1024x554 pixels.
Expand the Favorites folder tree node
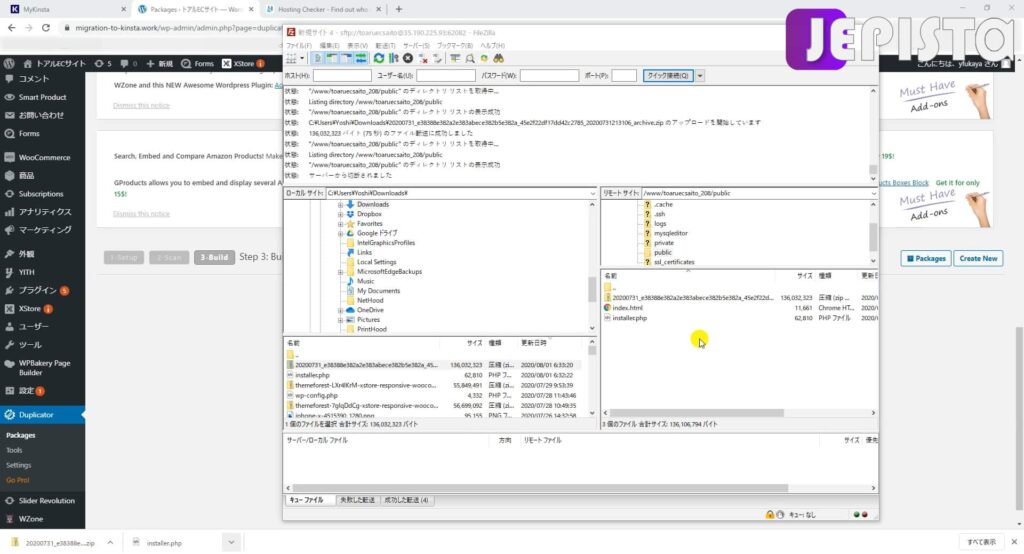[340, 224]
